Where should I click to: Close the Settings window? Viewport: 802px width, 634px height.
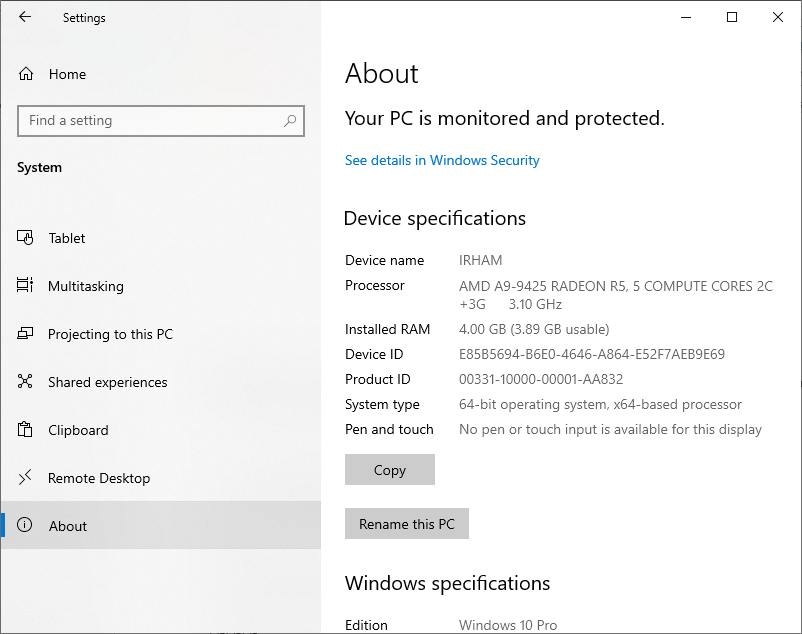tap(778, 17)
